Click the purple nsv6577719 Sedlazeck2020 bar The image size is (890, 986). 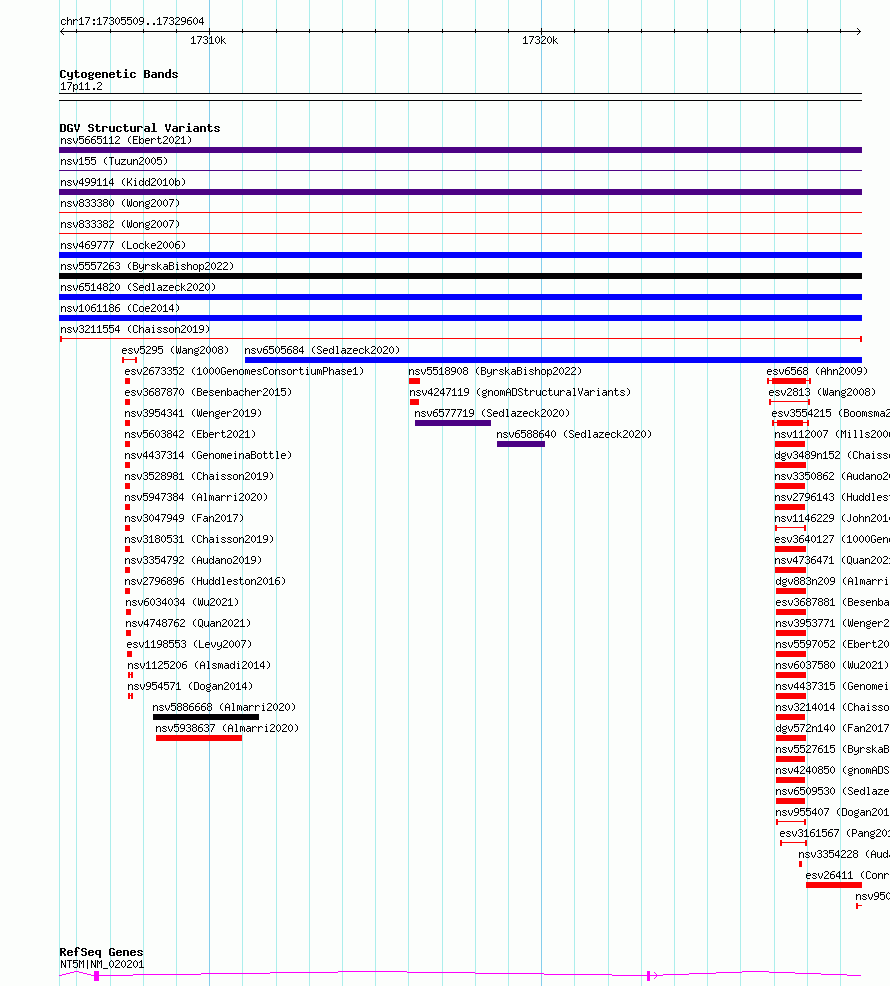tap(453, 423)
